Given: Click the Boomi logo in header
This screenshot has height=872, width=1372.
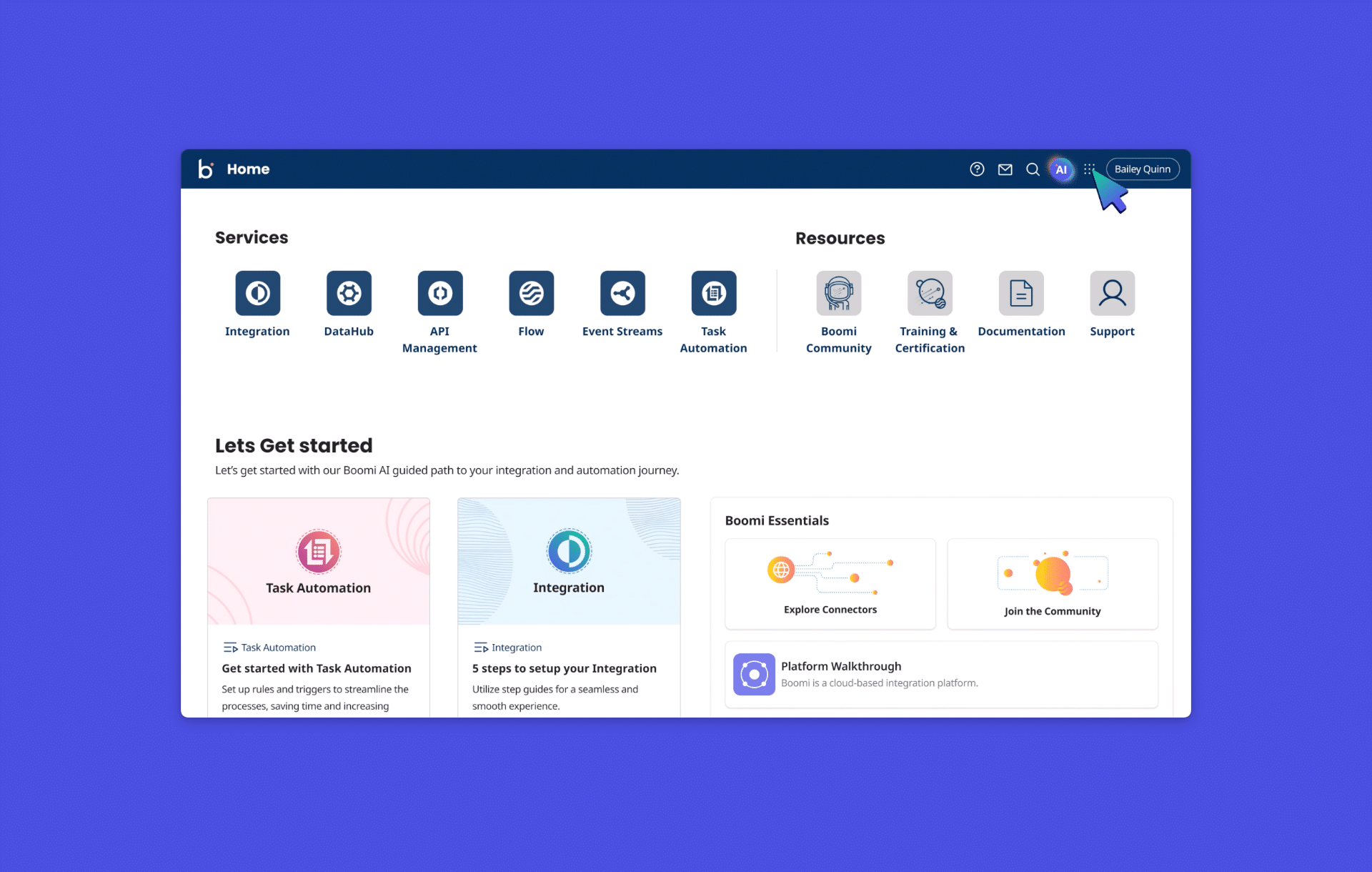Looking at the screenshot, I should pos(206,169).
